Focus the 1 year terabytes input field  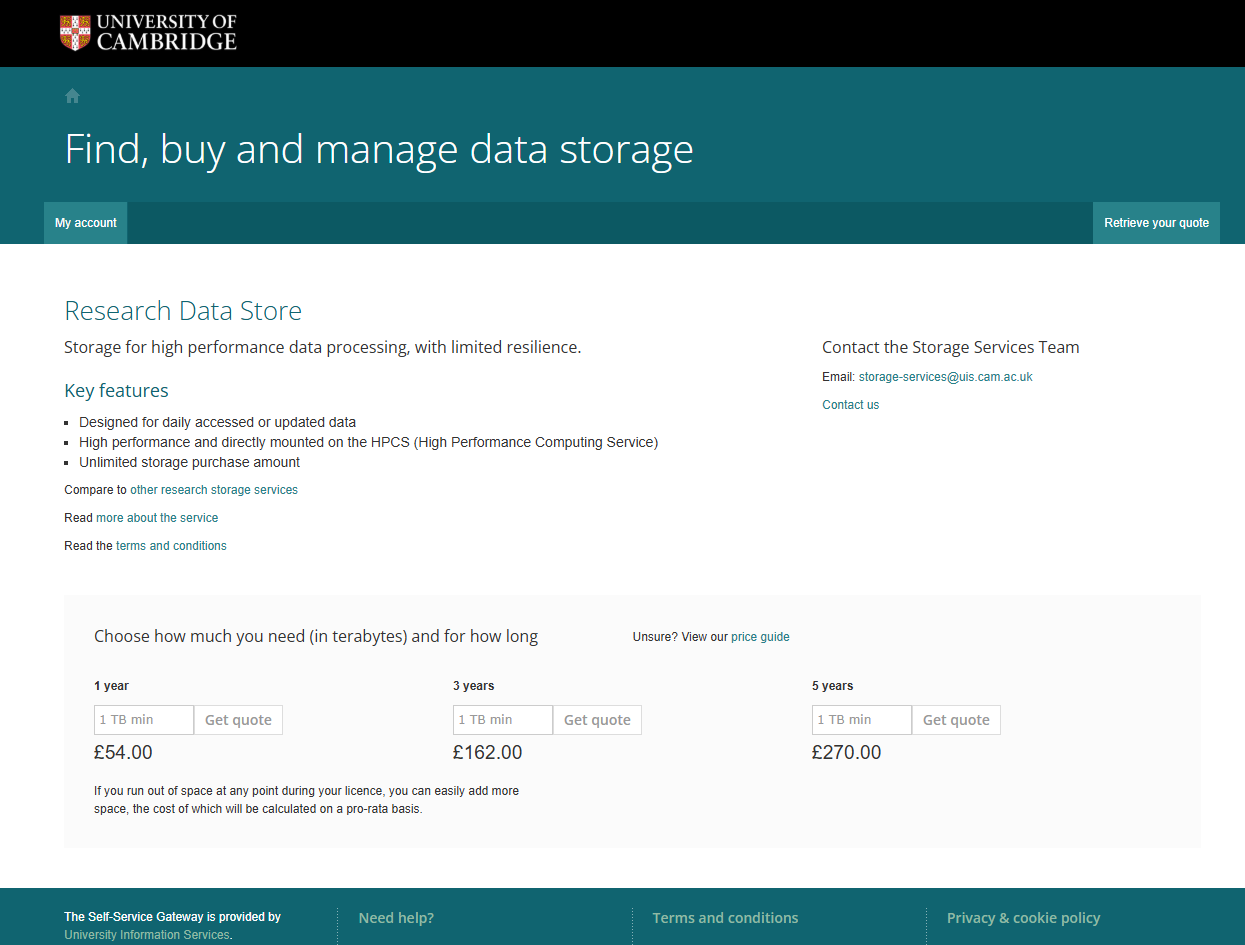pyautogui.click(x=144, y=720)
